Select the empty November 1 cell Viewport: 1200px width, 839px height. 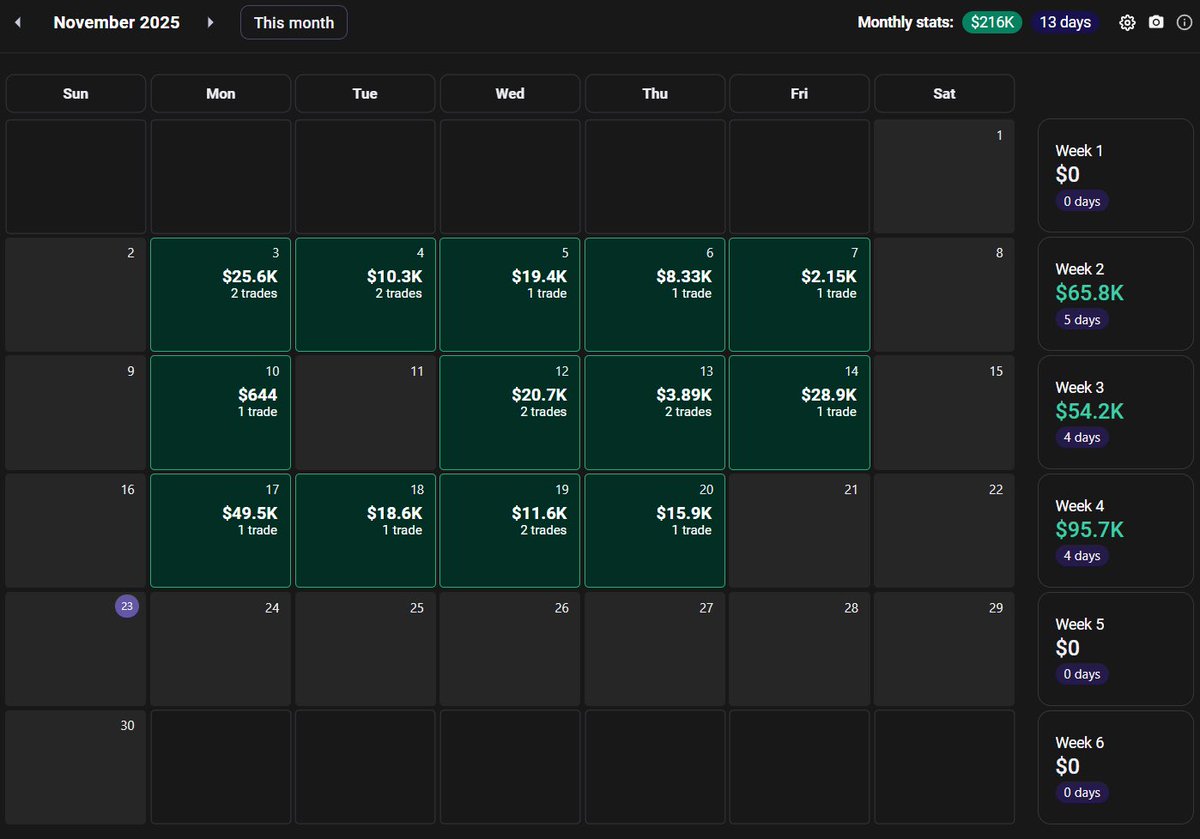tap(944, 176)
